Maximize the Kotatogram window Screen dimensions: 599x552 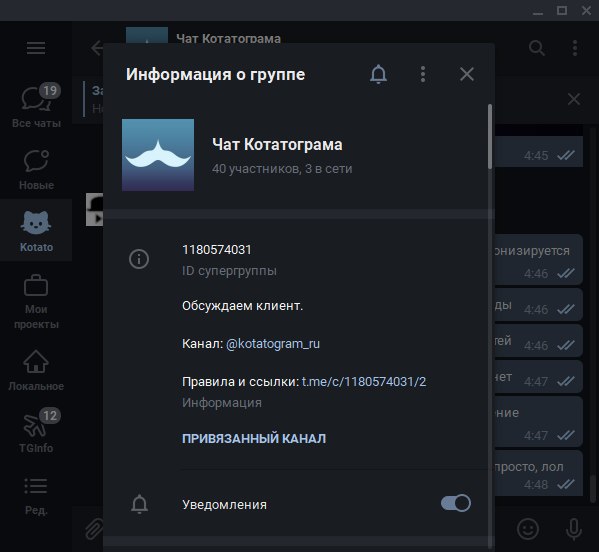pos(562,10)
